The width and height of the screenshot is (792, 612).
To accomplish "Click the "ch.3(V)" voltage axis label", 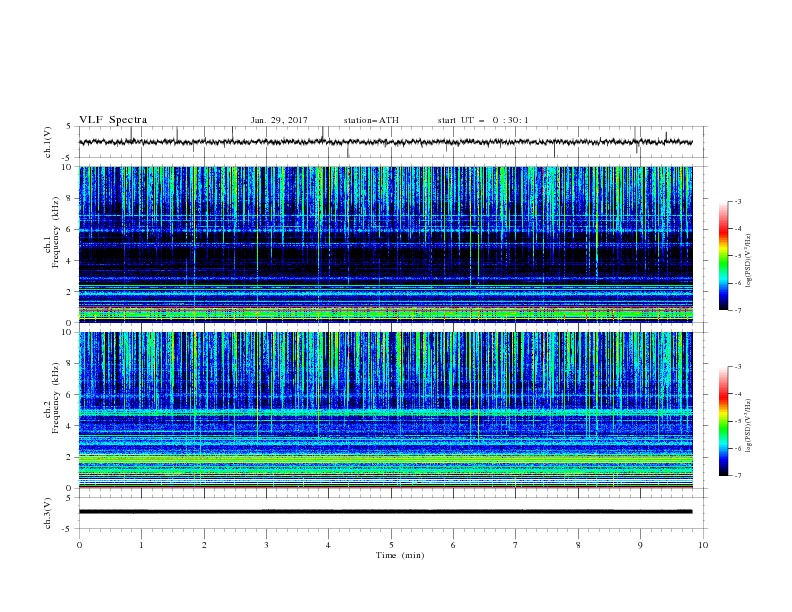I will (x=48, y=513).
